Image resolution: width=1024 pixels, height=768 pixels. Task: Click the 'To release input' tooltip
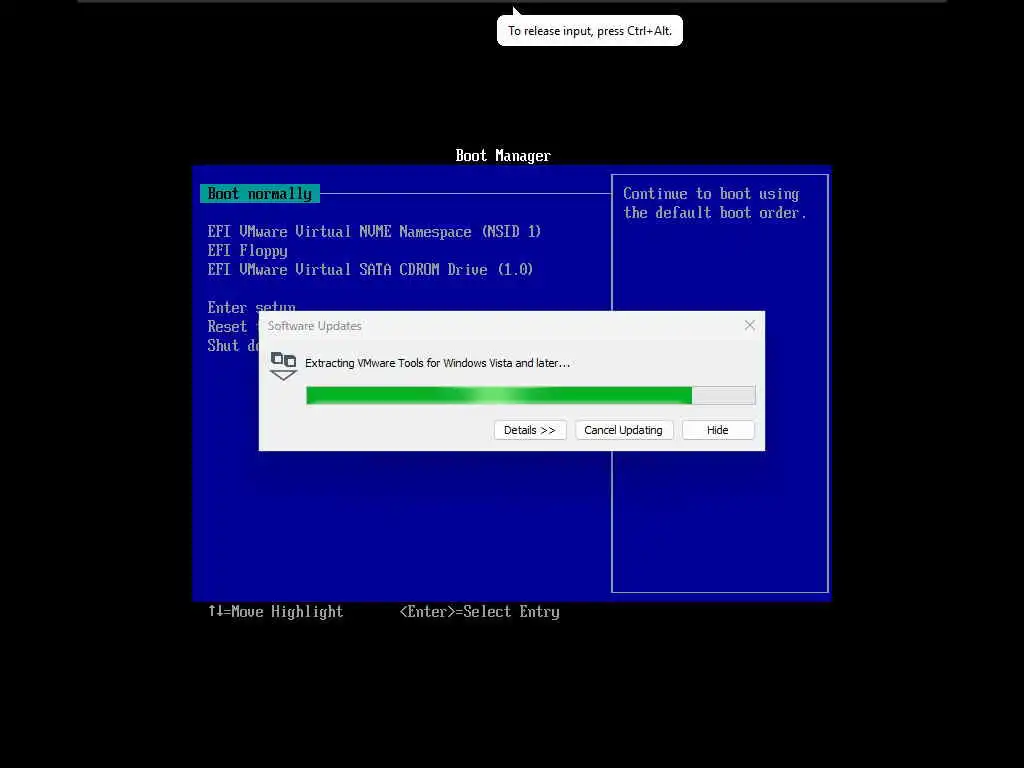point(590,31)
